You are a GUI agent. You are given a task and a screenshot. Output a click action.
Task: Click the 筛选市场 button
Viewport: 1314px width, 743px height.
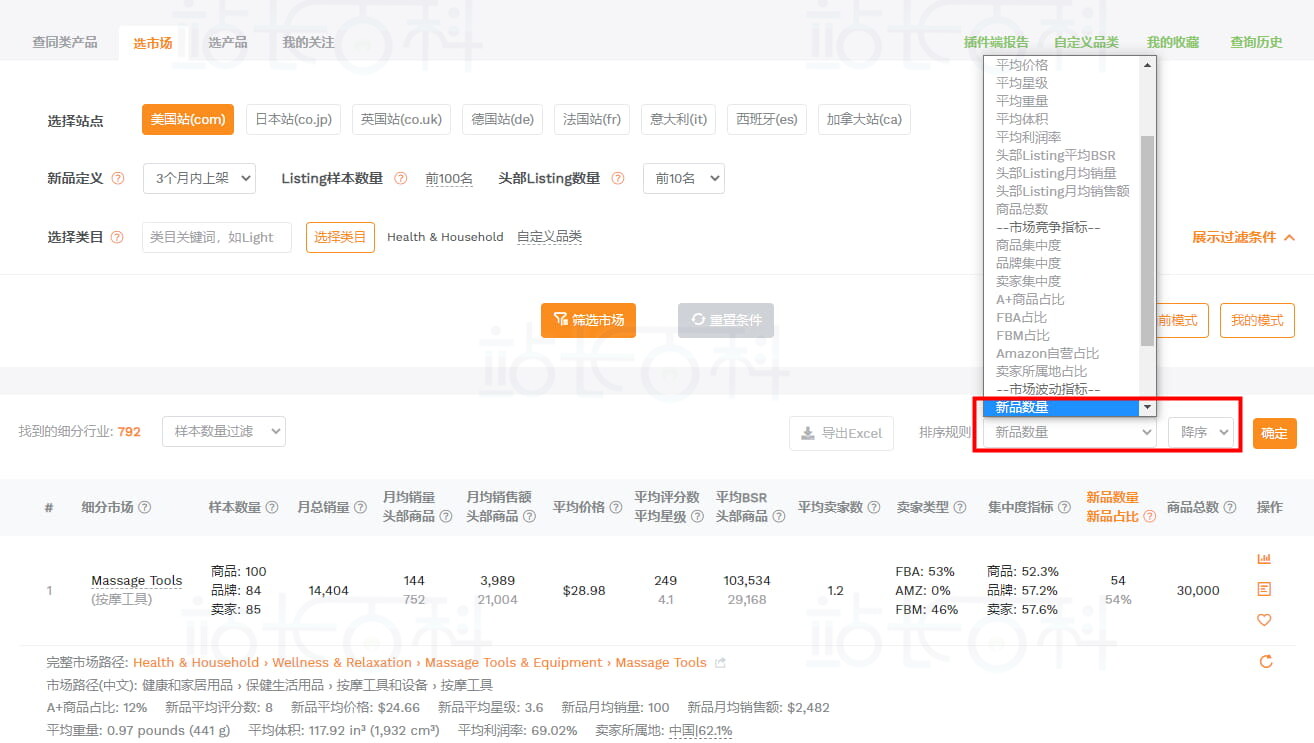(588, 321)
